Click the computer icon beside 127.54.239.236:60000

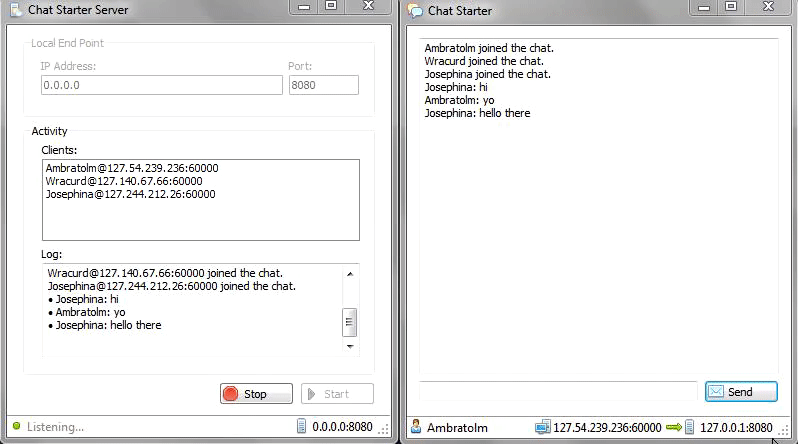(x=543, y=427)
